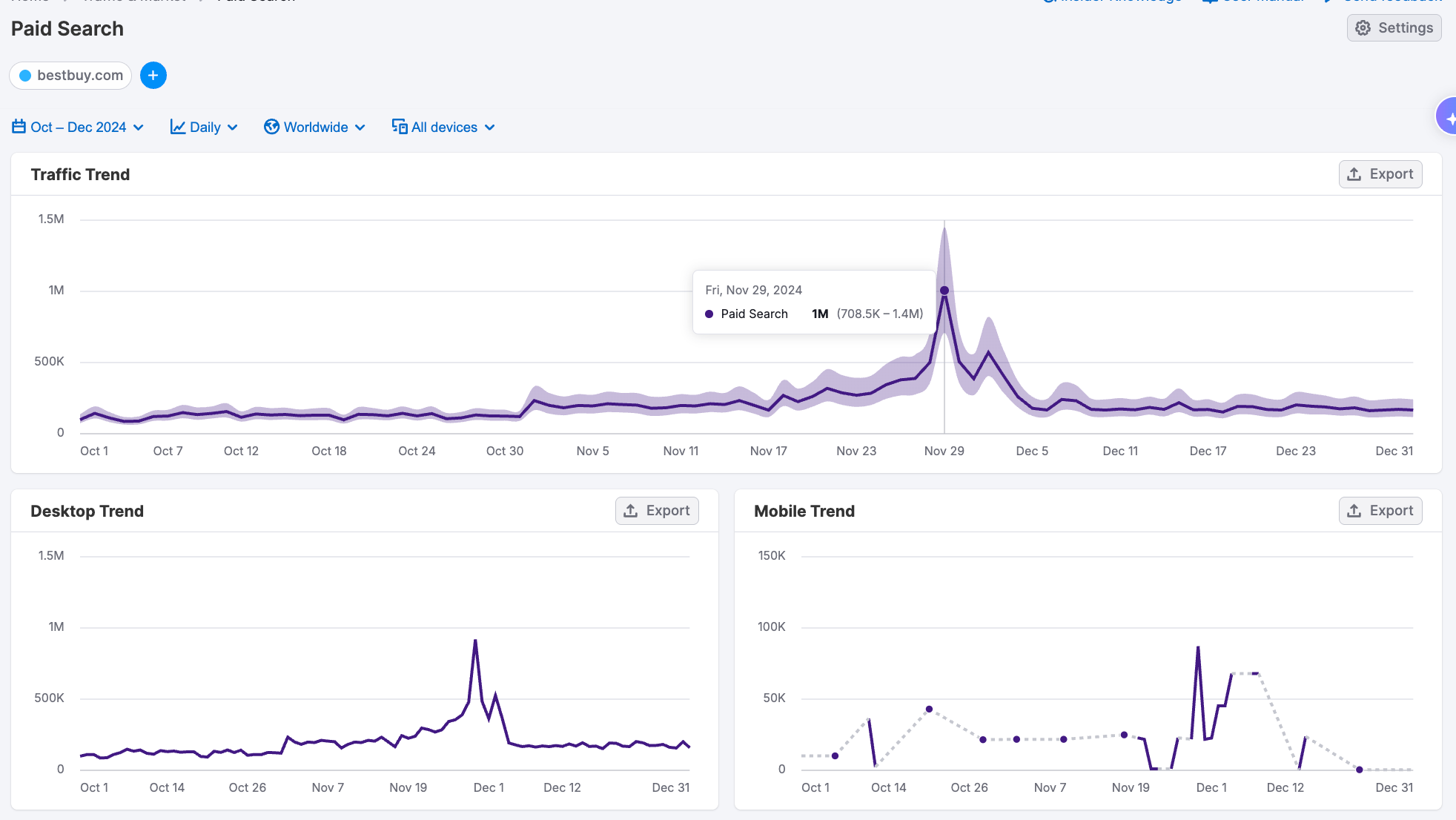Click the Traffic Trend export upload icon
This screenshot has height=820, width=1456.
click(1354, 174)
